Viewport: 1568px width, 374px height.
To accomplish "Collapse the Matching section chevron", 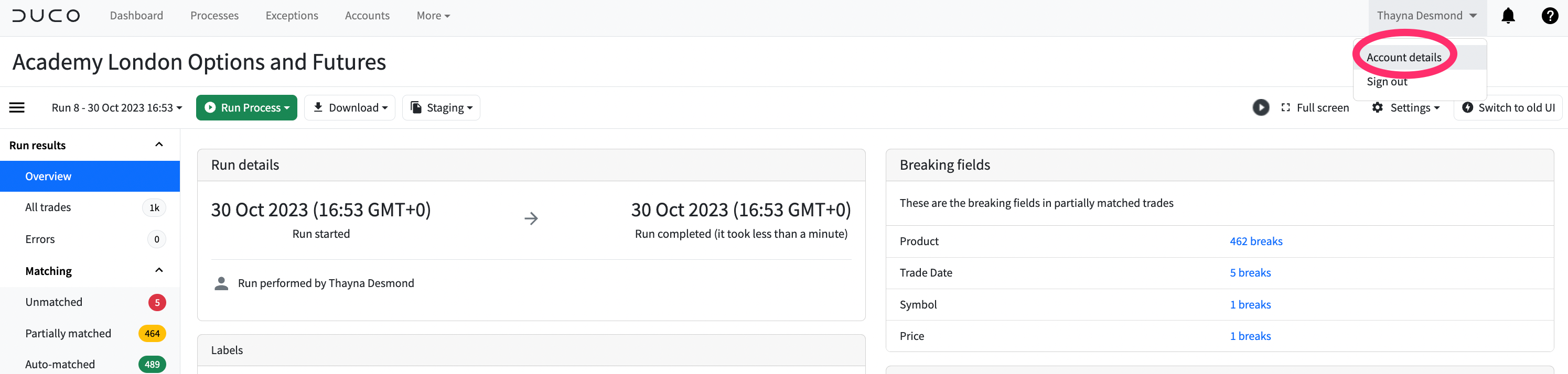I will 159,271.
